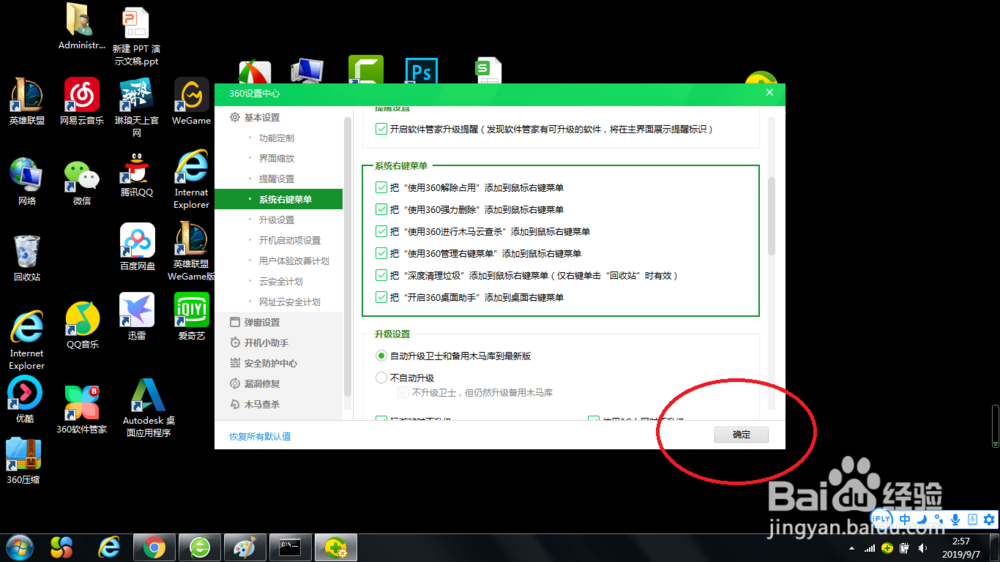Screen dimensions: 1000x562
Task: Launch 英雄联盟WeGame版 desktop icon
Action: click(x=191, y=251)
